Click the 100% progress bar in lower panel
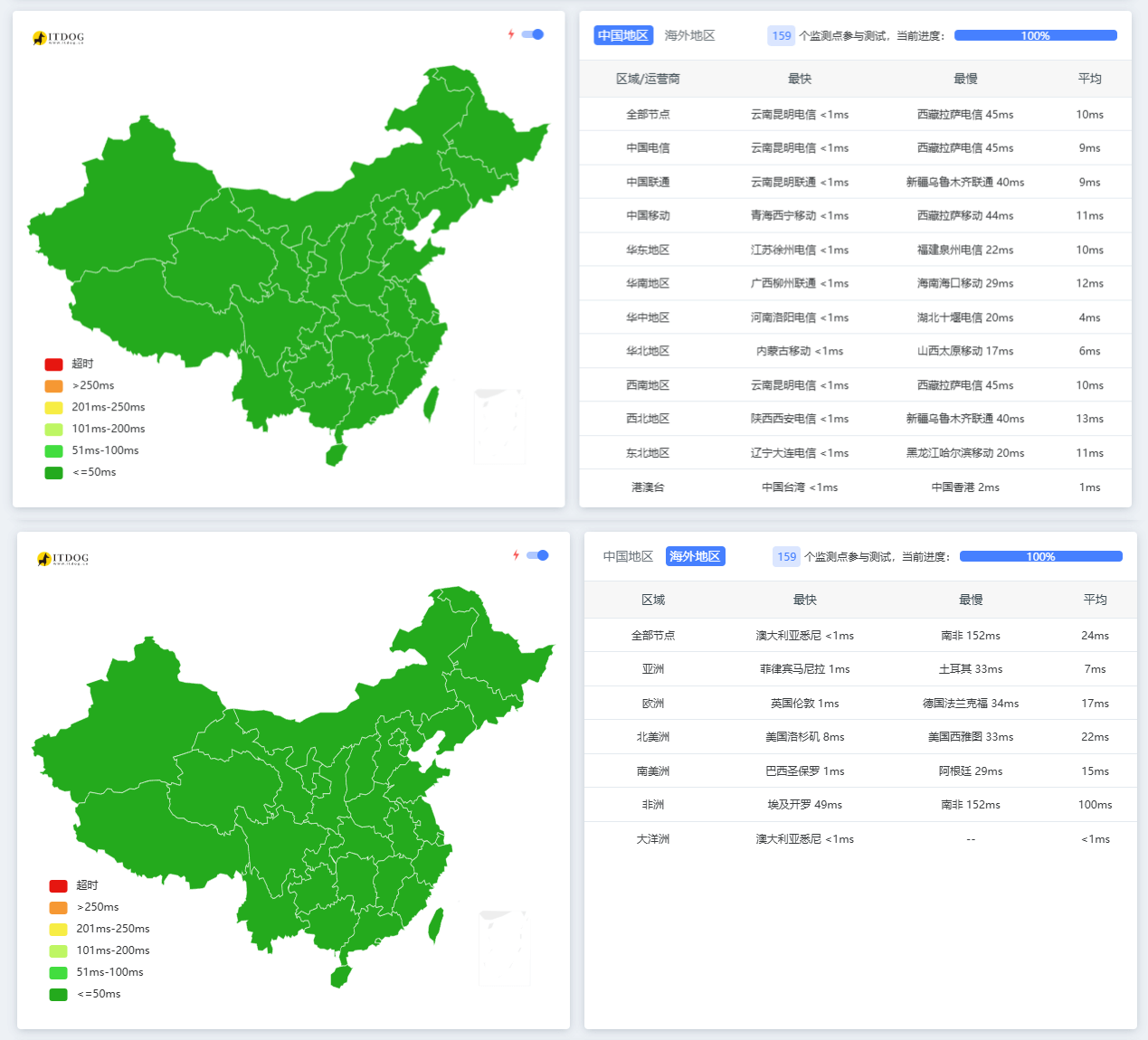This screenshot has height=1040, width=1148. coord(1040,557)
